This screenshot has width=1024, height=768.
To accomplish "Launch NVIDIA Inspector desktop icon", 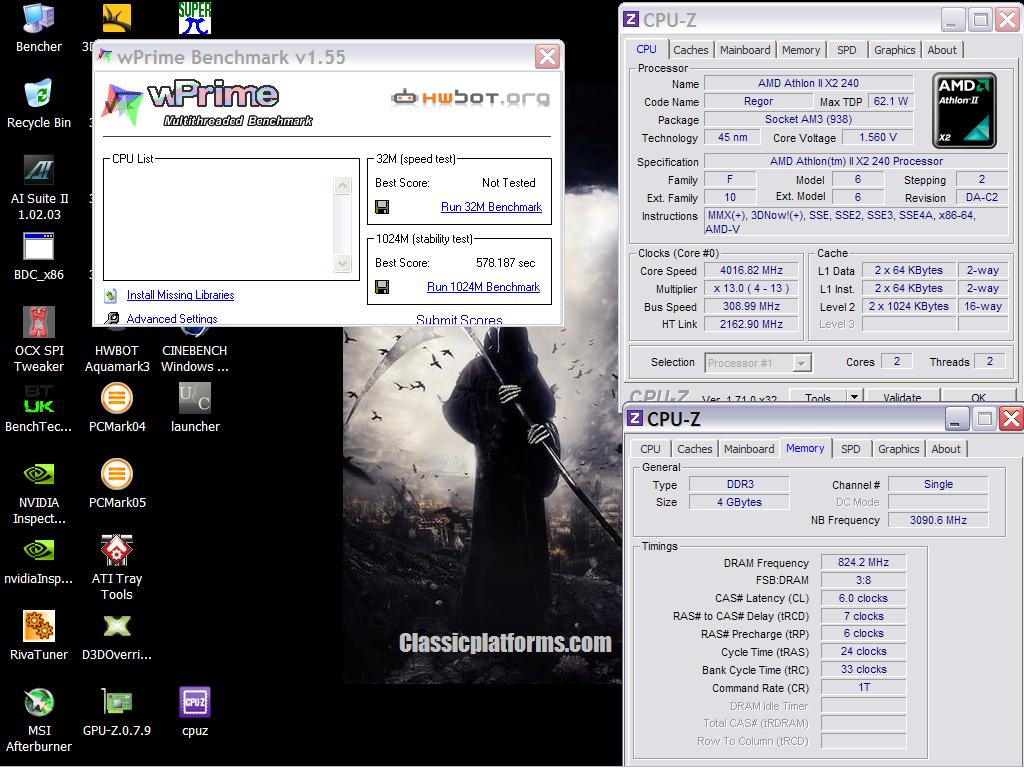I will (39, 492).
